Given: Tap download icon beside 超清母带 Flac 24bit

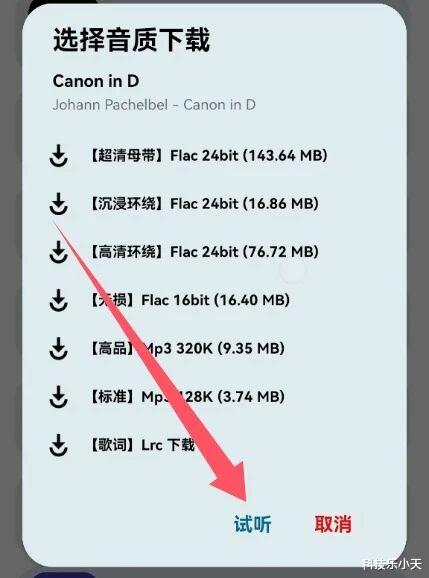Looking at the screenshot, I should coord(58,156).
